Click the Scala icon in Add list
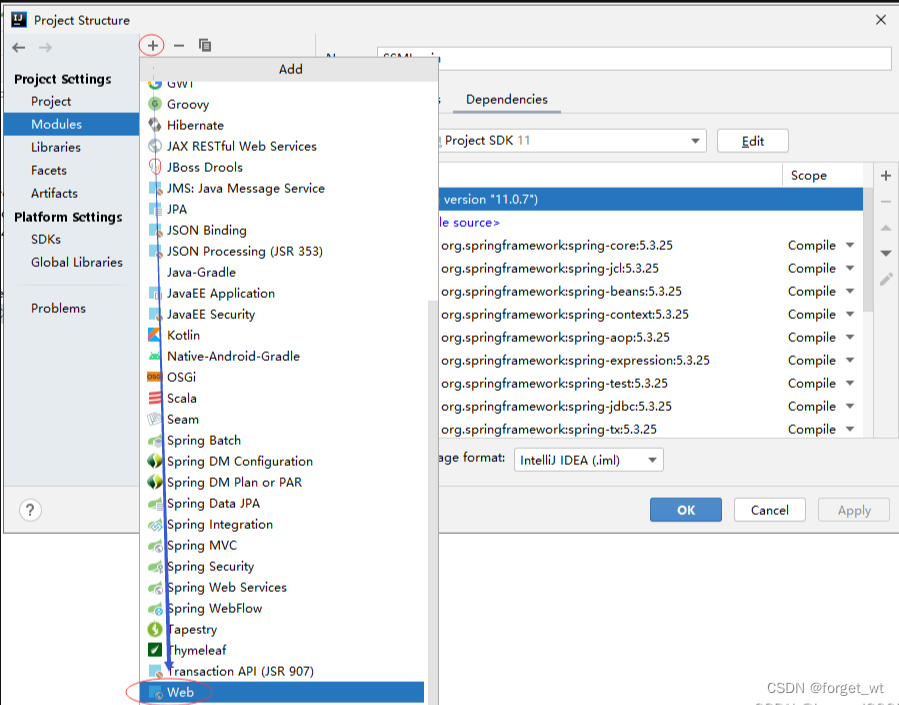The image size is (899, 705). (154, 398)
